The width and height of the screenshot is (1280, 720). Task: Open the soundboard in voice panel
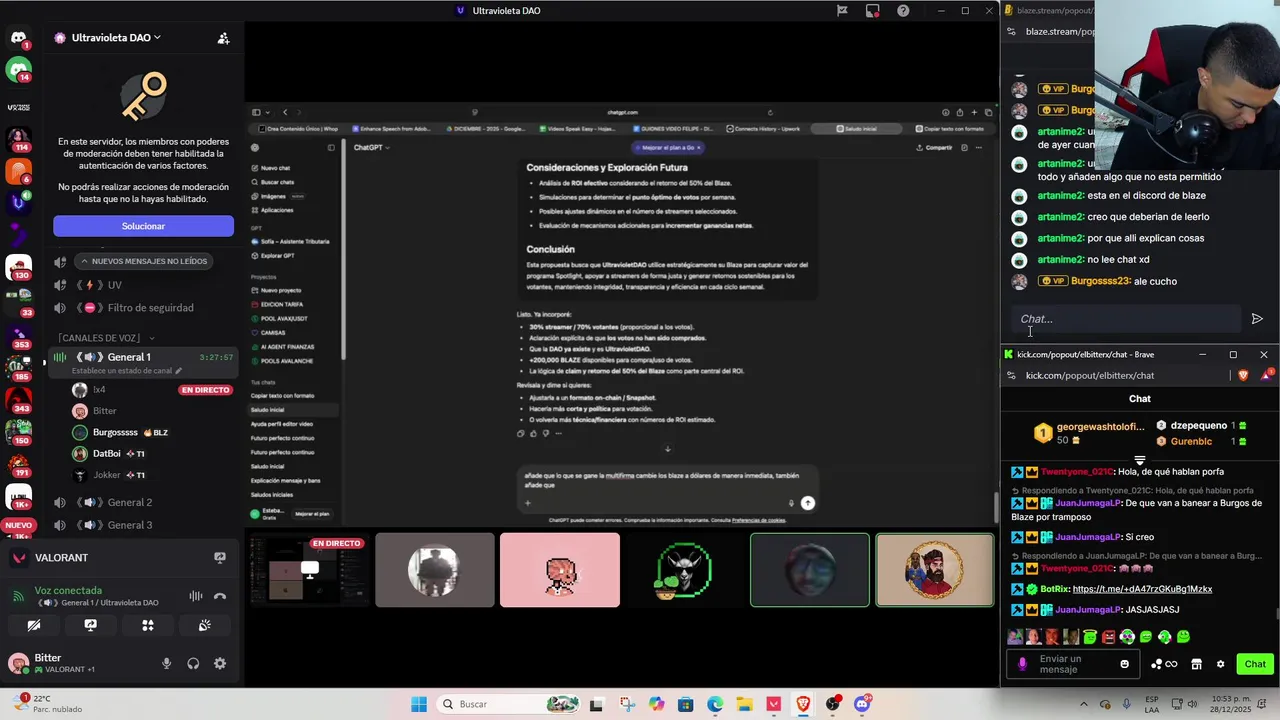click(x=205, y=625)
